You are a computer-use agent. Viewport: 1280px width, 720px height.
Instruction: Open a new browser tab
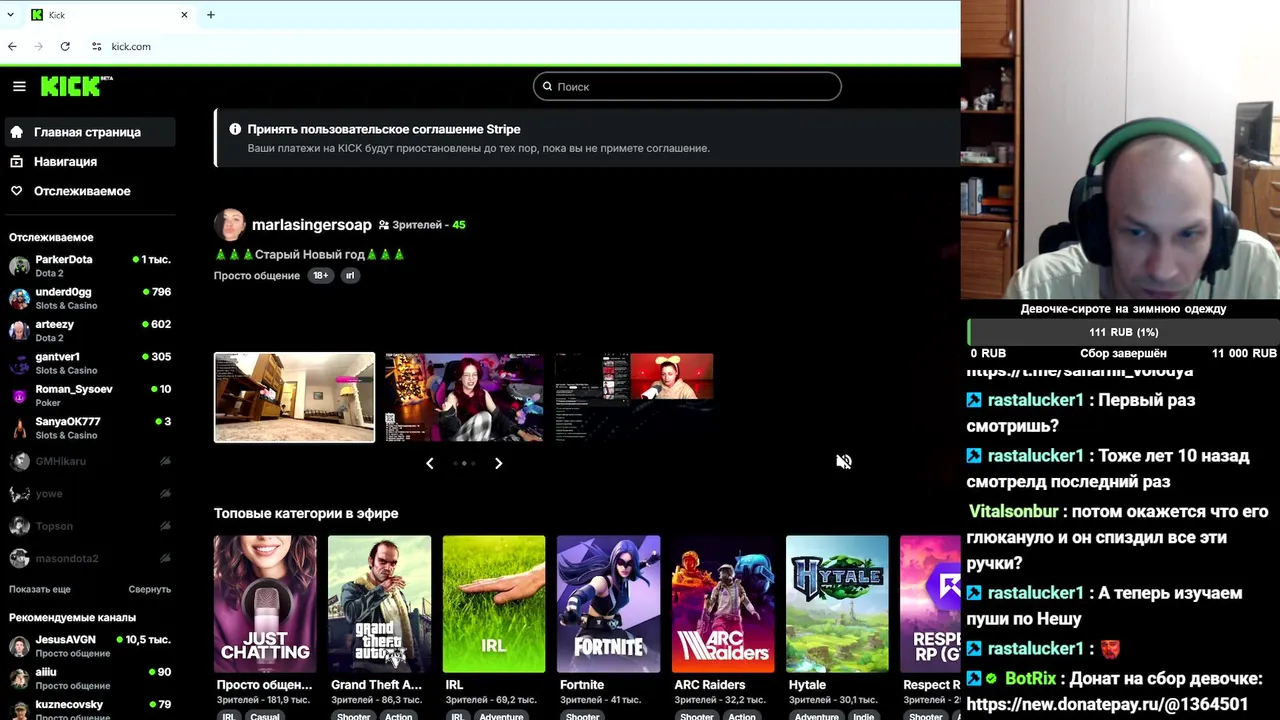tap(211, 15)
